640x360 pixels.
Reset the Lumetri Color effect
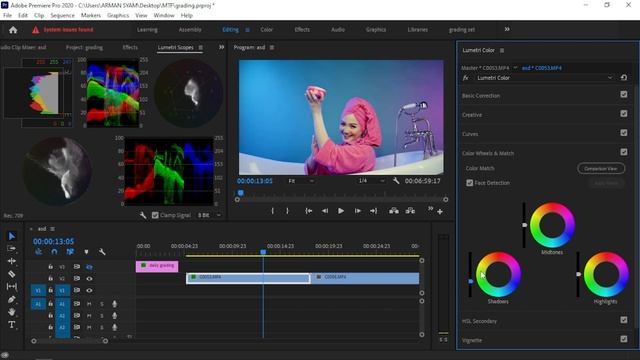coord(624,78)
